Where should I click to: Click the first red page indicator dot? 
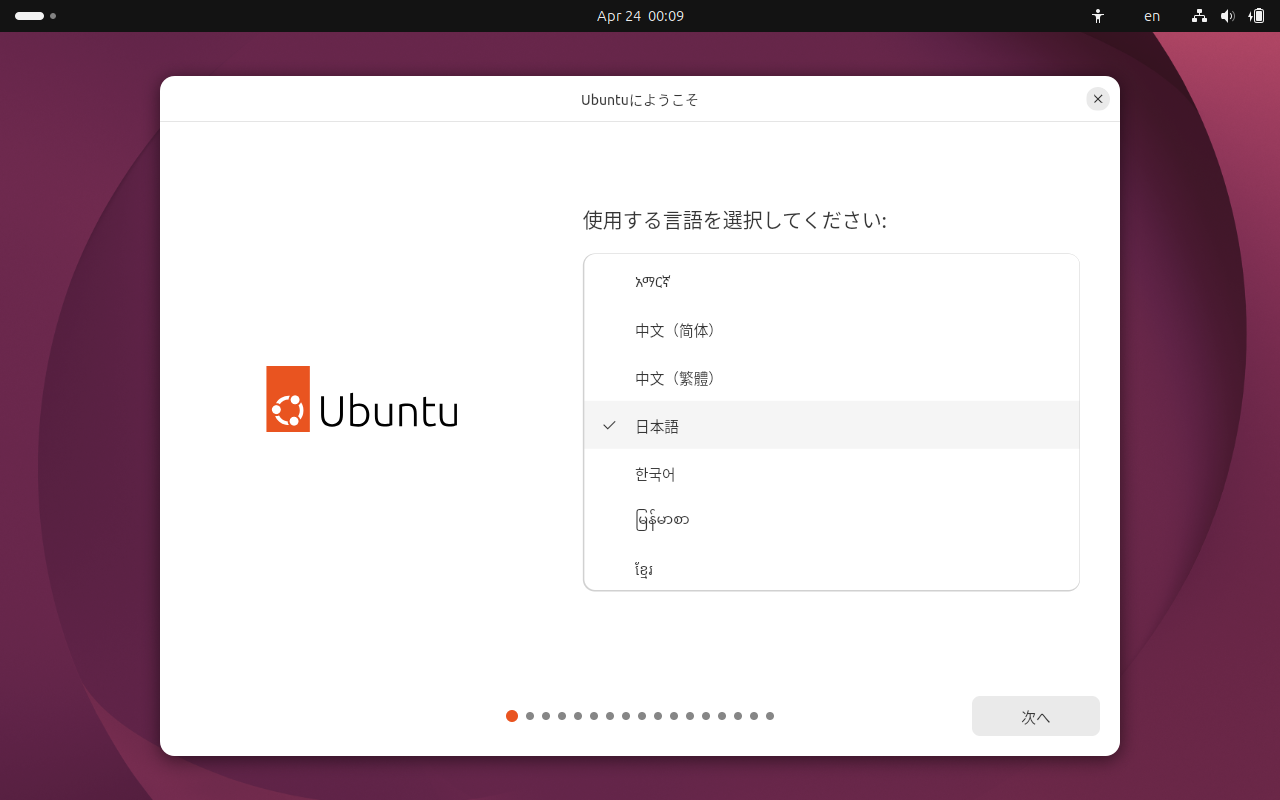[512, 716]
